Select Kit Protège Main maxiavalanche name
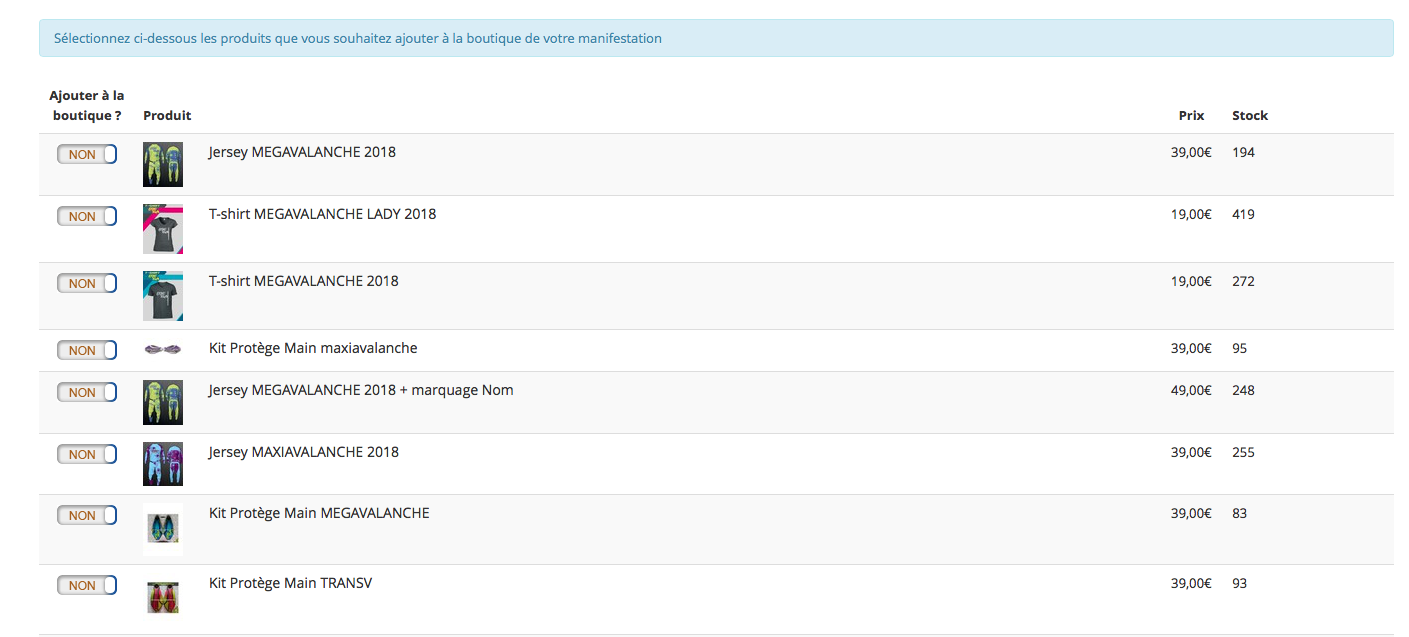The height and width of the screenshot is (637, 1409). tap(313, 348)
